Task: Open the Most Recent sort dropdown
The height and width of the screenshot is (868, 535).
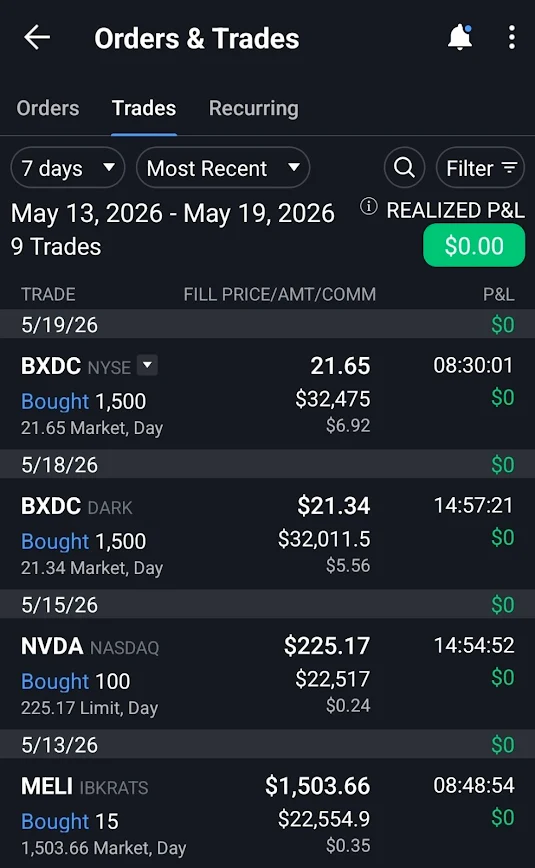Action: [x=223, y=167]
